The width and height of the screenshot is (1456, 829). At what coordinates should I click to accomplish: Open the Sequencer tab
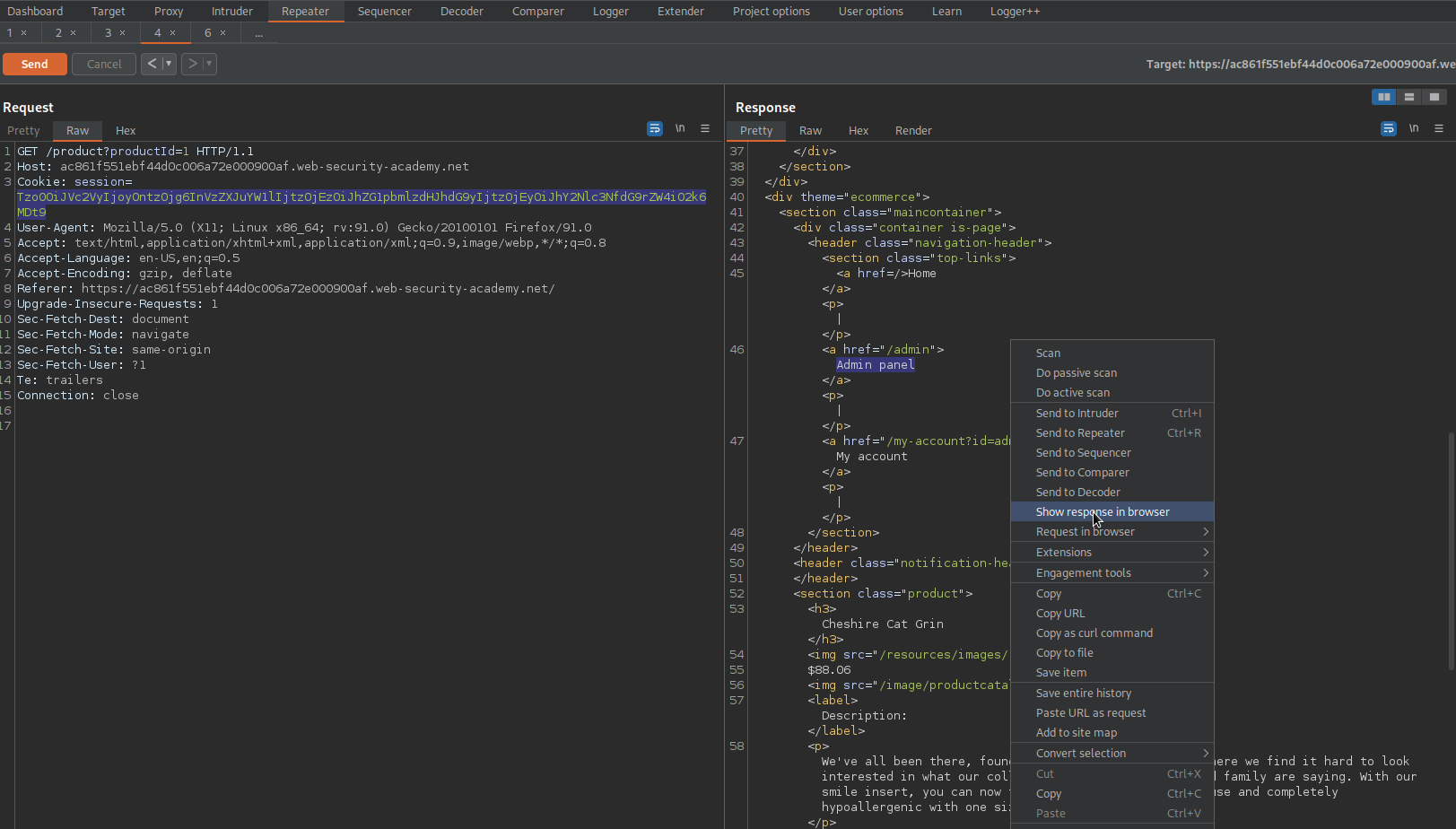(x=385, y=11)
